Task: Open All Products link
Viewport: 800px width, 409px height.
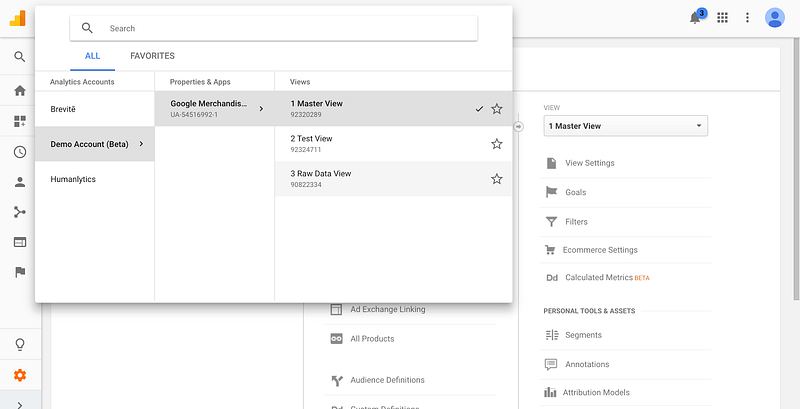Action: [372, 339]
